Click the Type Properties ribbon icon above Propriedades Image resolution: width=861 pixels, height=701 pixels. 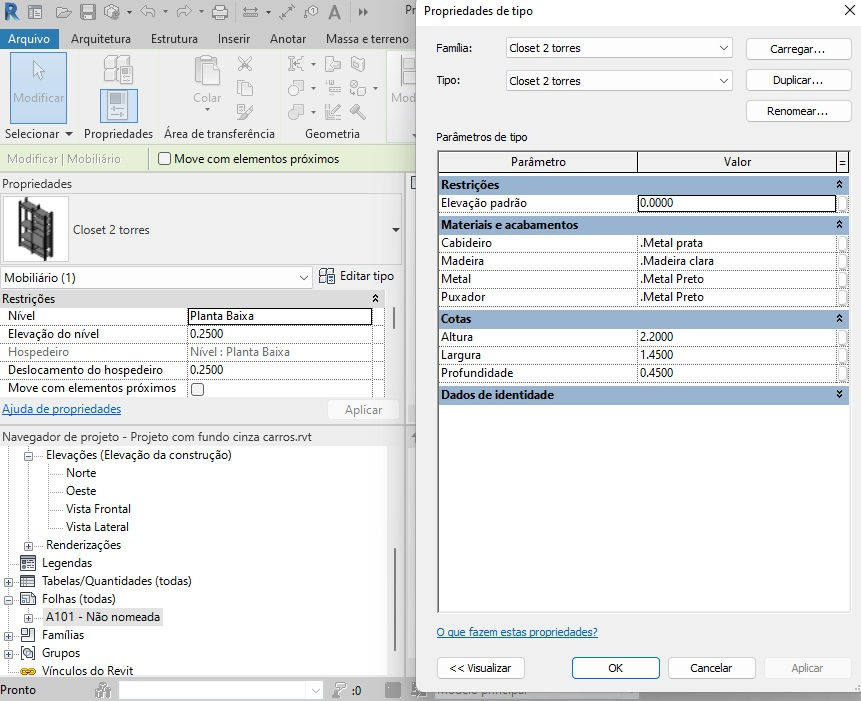coord(118,69)
